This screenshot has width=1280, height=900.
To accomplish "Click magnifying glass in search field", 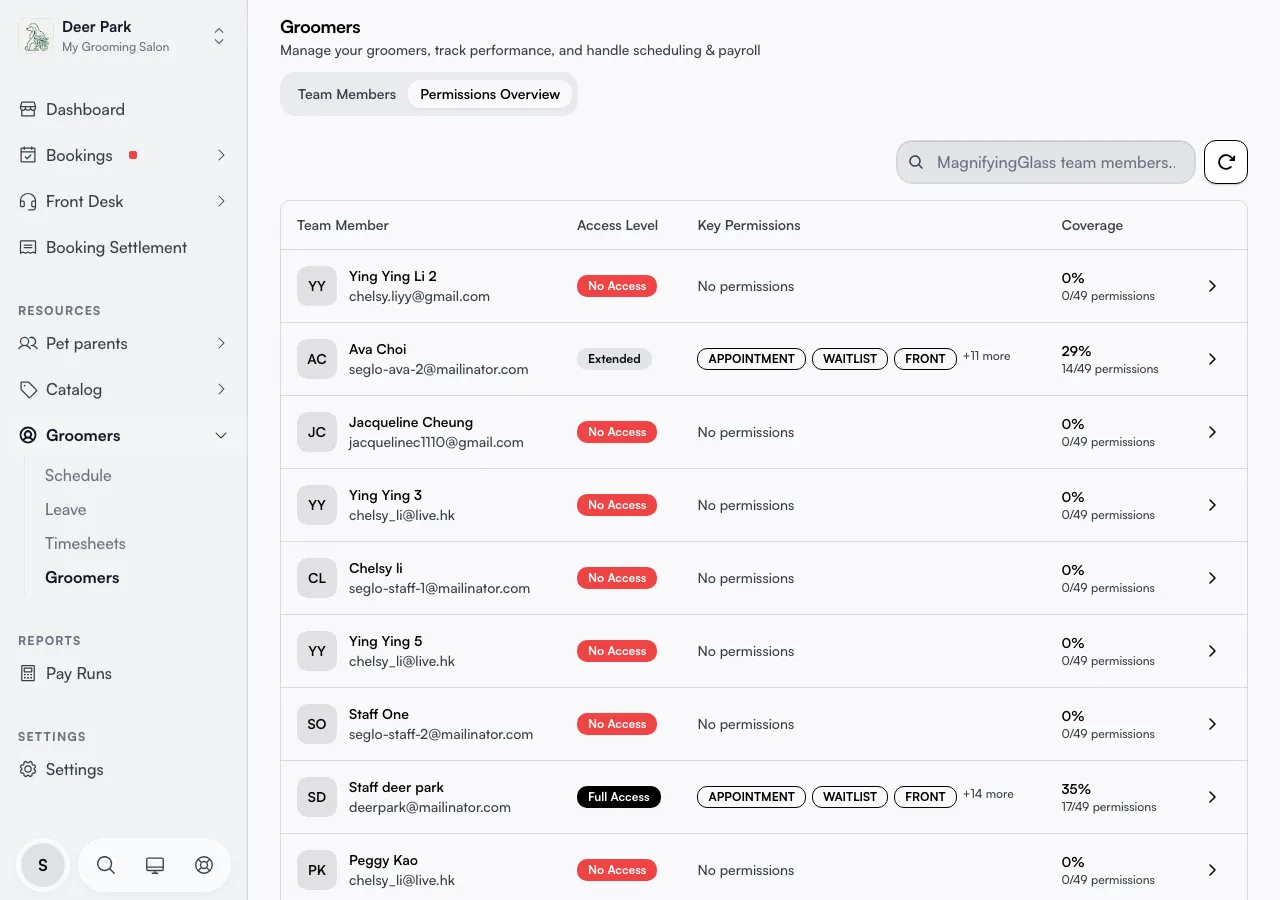I will pyautogui.click(x=915, y=162).
